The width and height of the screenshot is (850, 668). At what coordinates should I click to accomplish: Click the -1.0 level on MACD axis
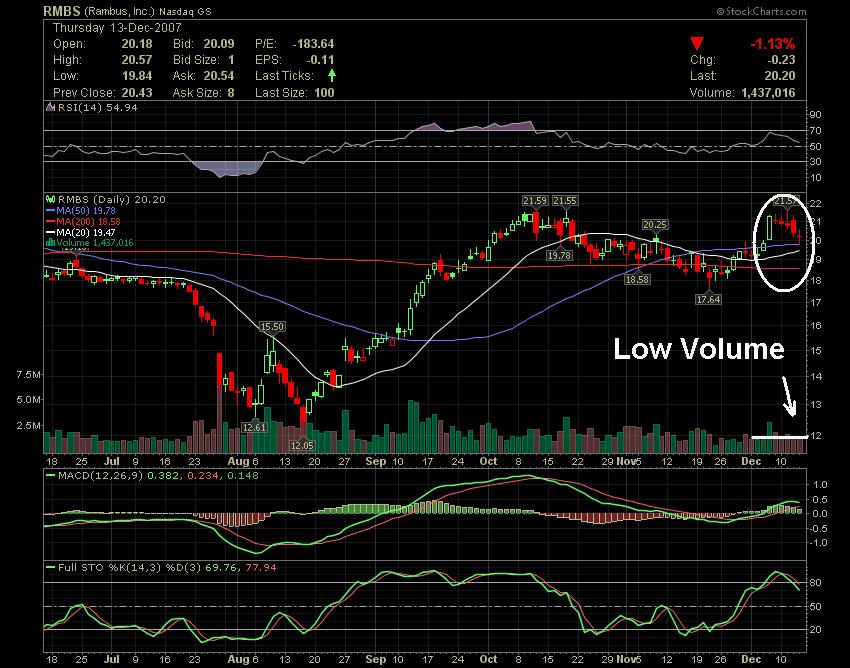[x=817, y=543]
